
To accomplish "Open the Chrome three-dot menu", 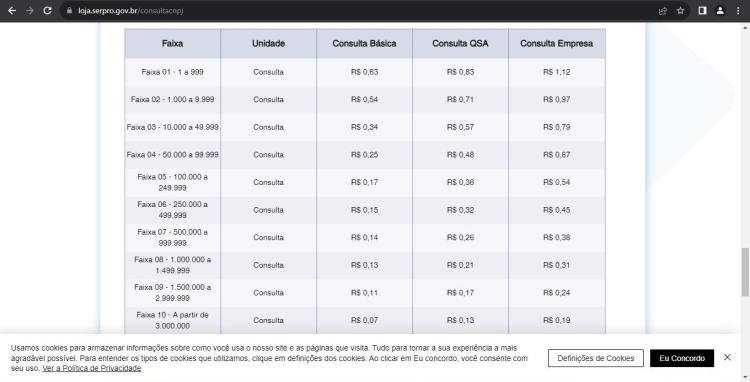I will [x=738, y=11].
